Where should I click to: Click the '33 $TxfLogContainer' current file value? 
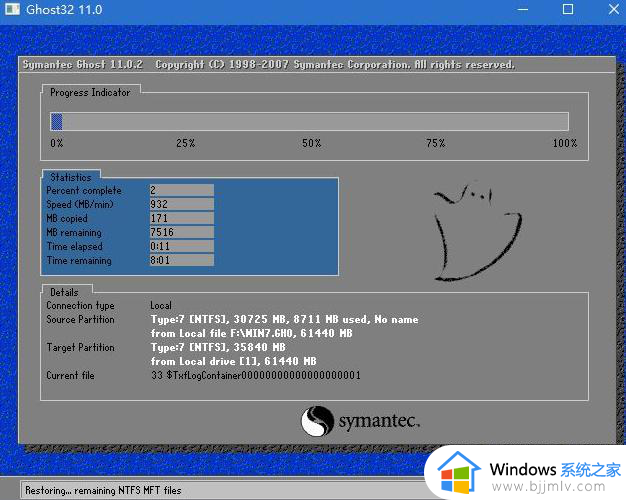click(256, 375)
